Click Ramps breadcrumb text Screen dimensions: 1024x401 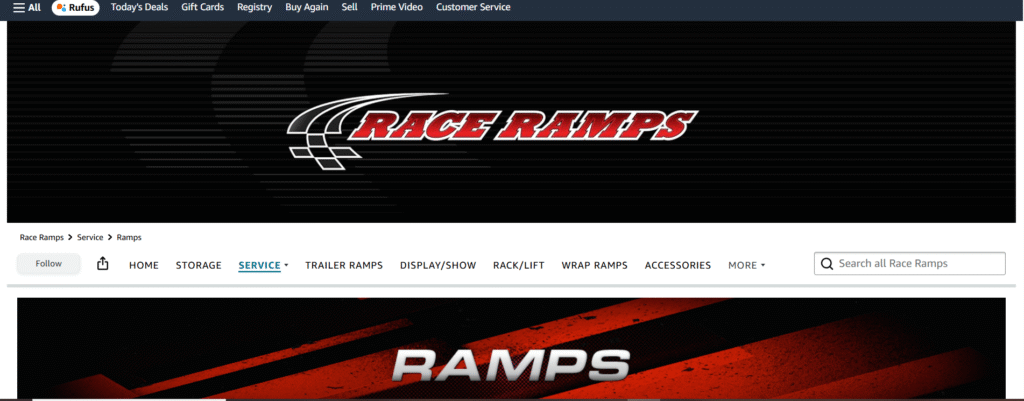tap(129, 238)
